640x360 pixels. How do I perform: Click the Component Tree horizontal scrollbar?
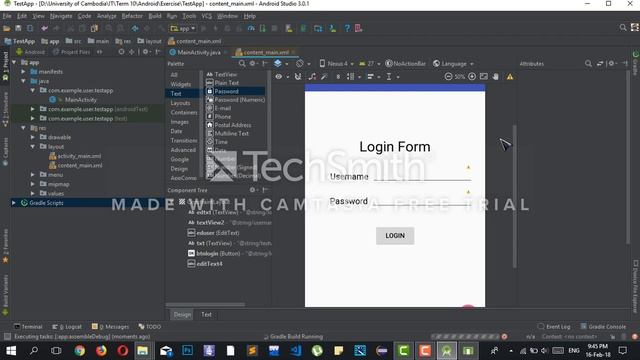[x=205, y=304]
